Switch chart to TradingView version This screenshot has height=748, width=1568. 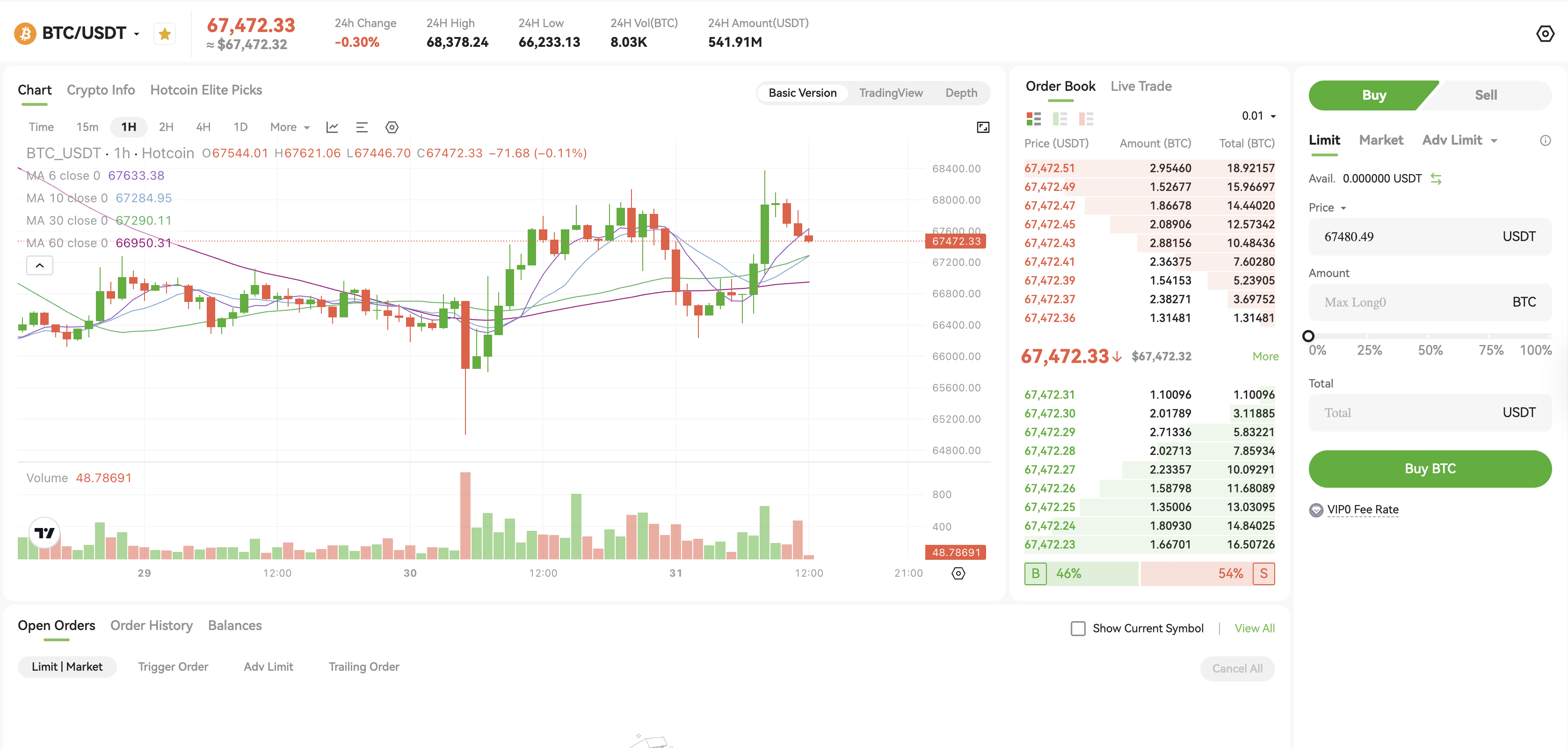click(x=891, y=93)
